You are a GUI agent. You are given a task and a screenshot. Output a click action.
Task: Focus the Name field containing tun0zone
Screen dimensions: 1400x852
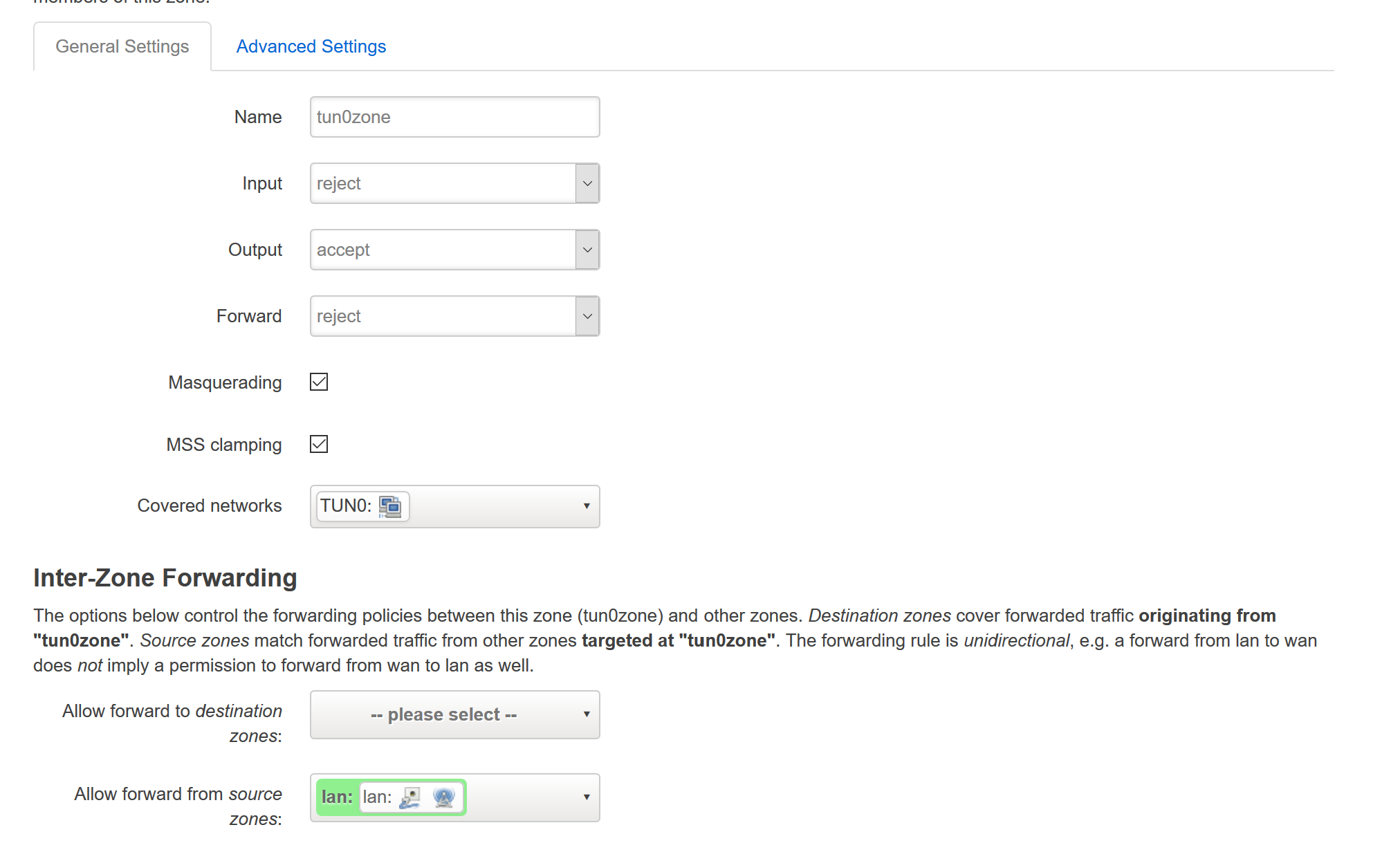[454, 117]
